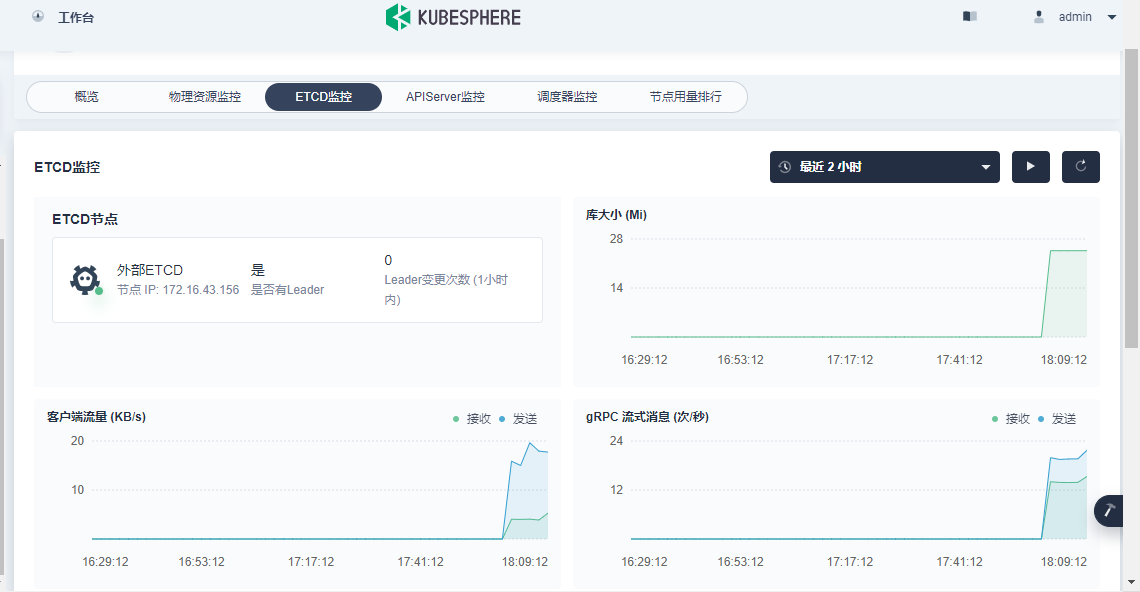Click the gRPC 流式消息 chart title
The width and height of the screenshot is (1140, 592).
pos(647,417)
